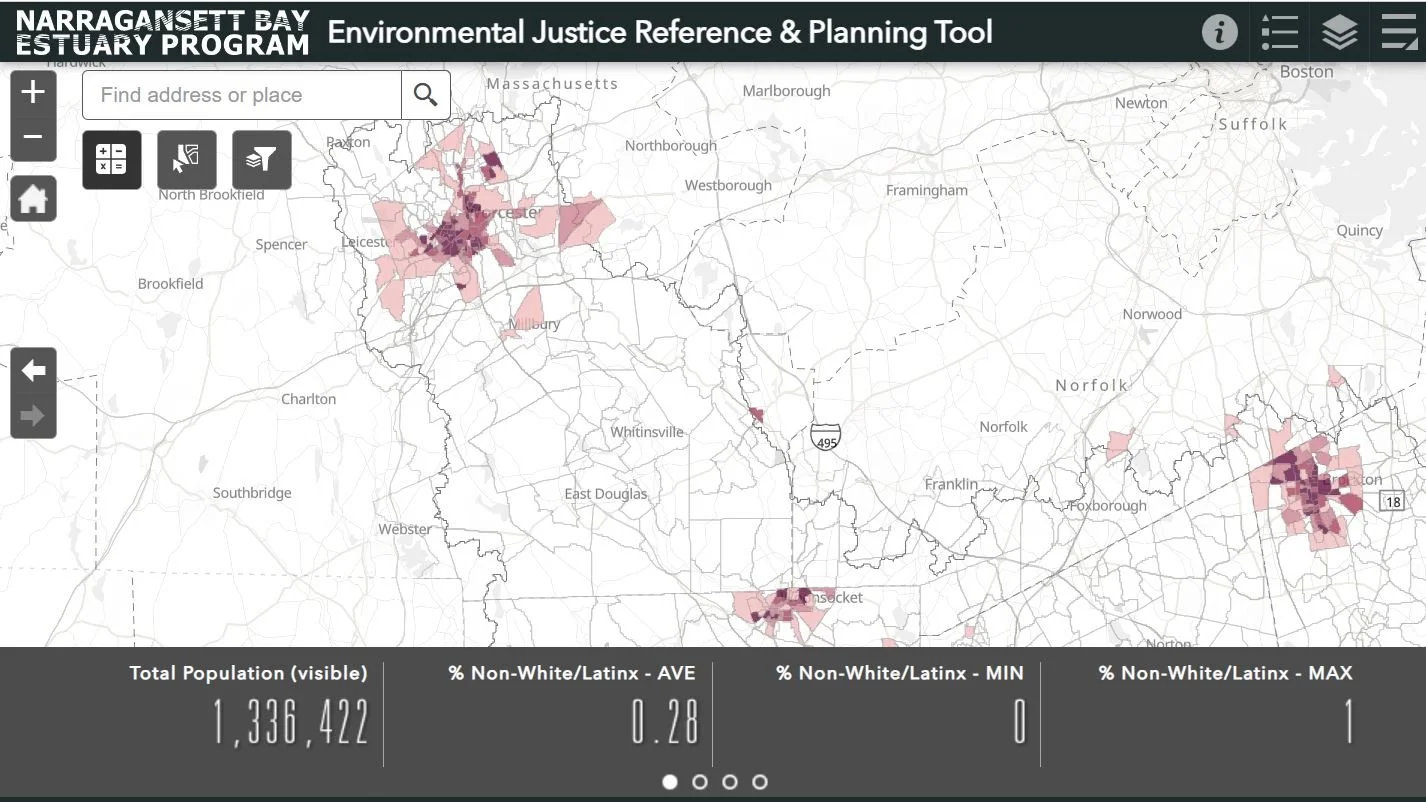Open the About info panel
The image size is (1426, 802).
coord(1219,31)
